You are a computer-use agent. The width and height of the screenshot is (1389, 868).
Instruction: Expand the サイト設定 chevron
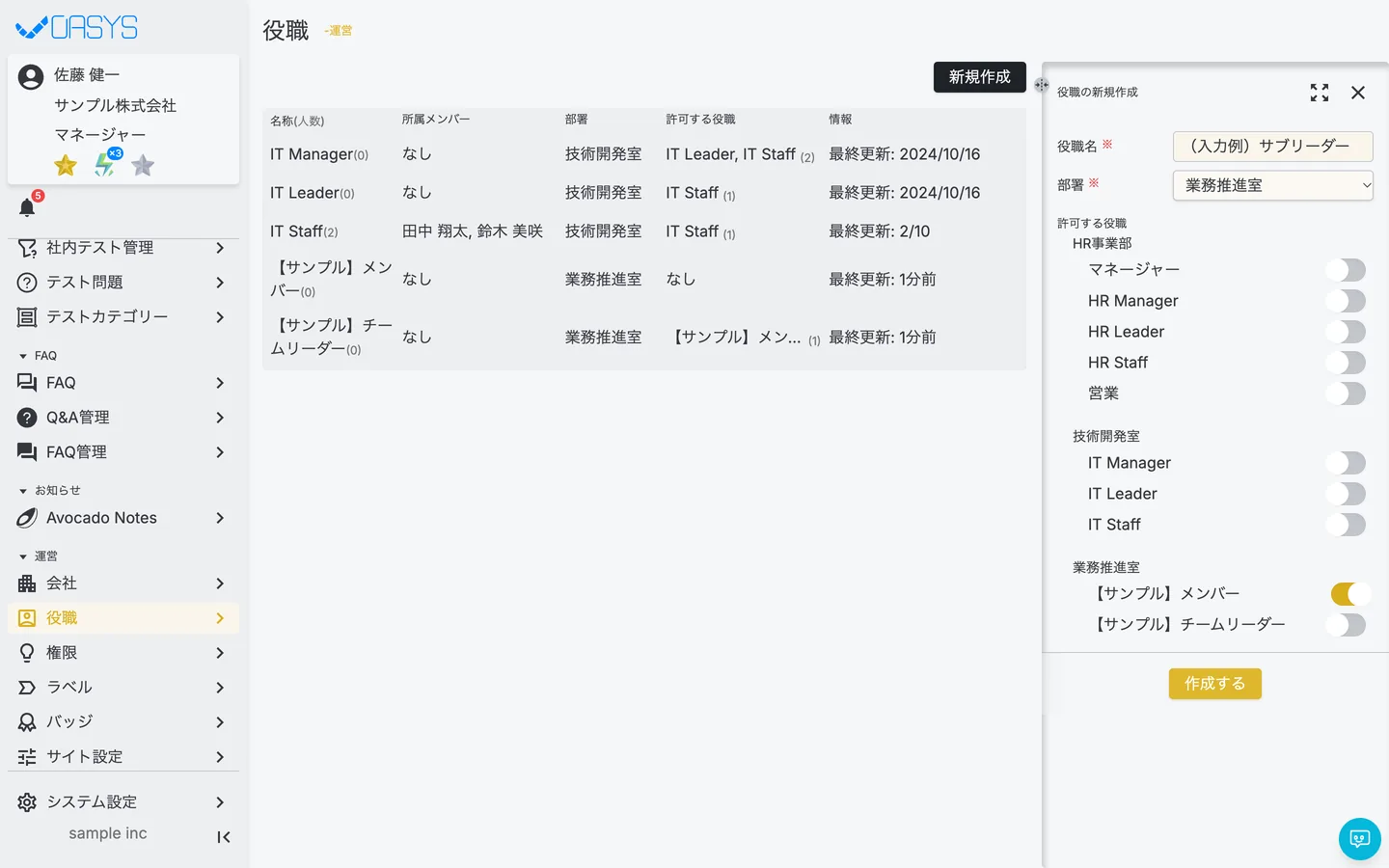click(220, 757)
